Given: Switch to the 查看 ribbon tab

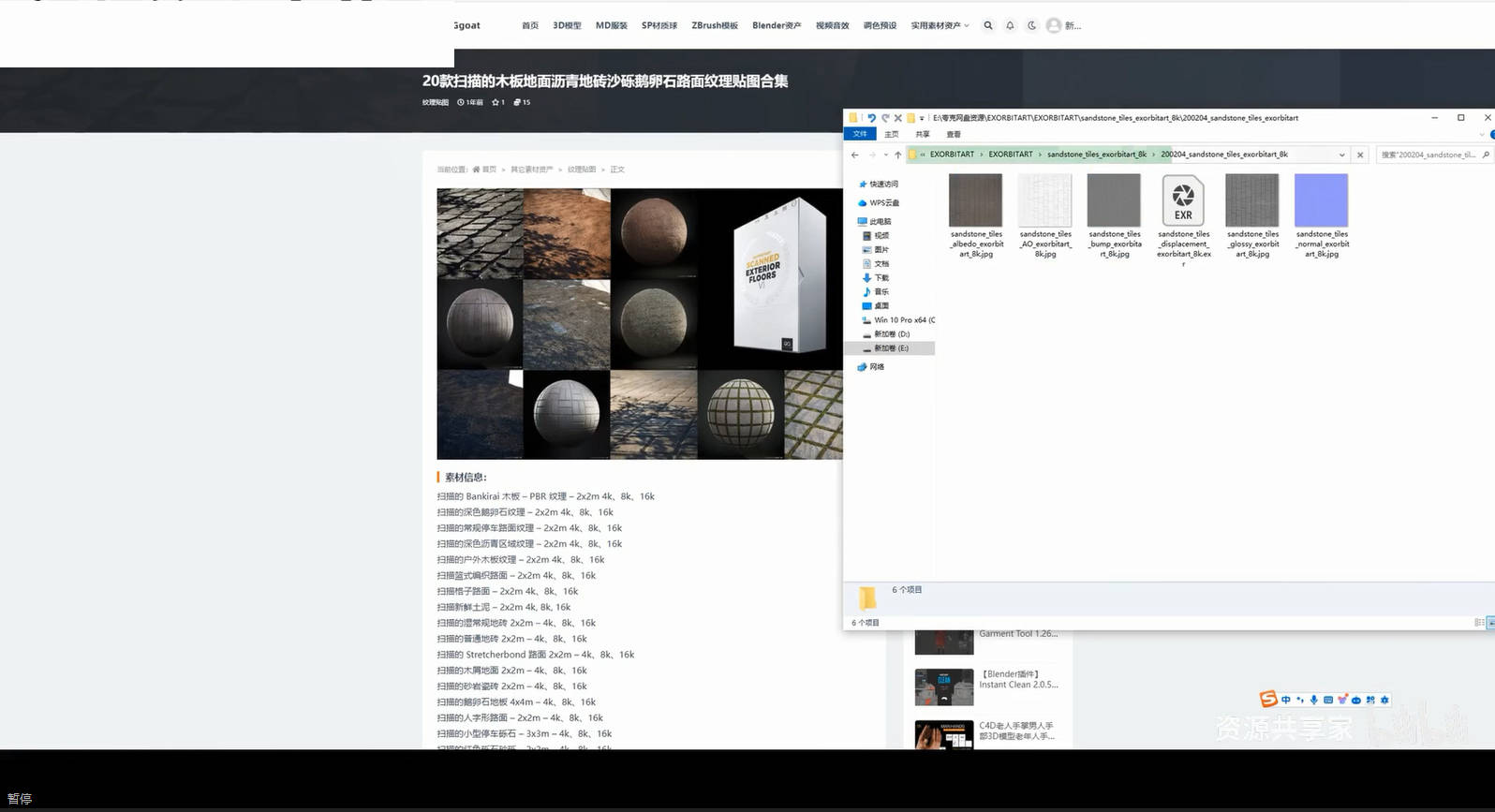Looking at the screenshot, I should tap(954, 135).
